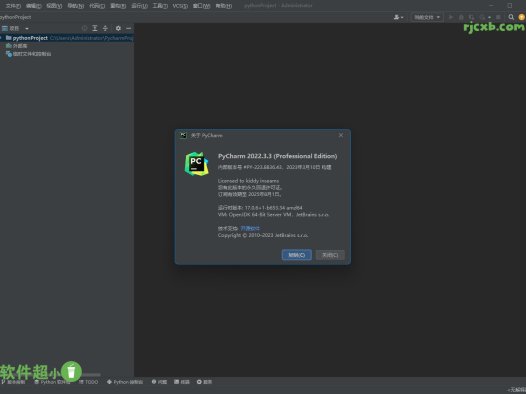Click the Licensed to text line
This screenshot has width=526, height=394.
click(x=248, y=181)
